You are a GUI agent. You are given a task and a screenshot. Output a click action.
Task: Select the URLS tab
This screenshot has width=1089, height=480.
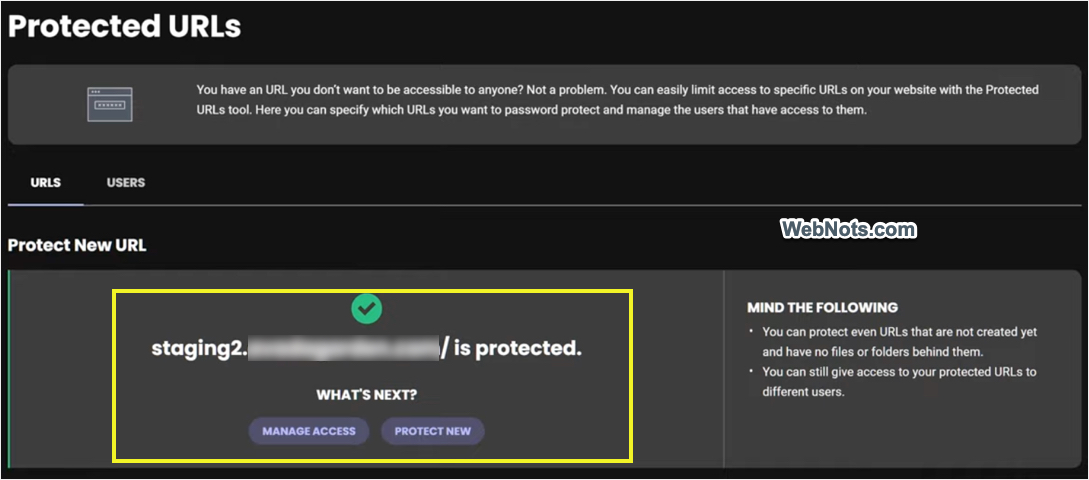coord(46,183)
